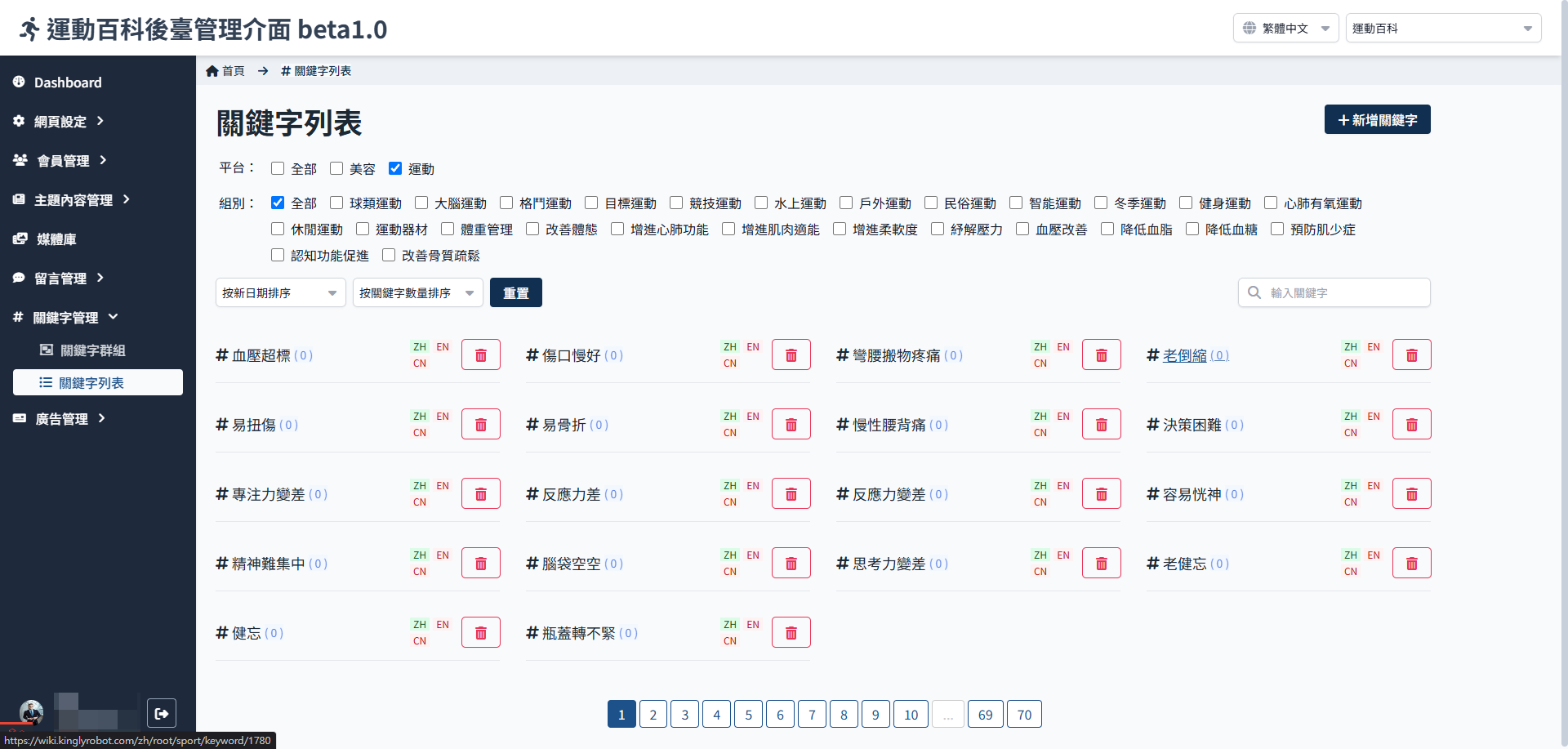The width and height of the screenshot is (1568, 749).
Task: Select 關鍵字列表 submenu item
Action: [98, 382]
